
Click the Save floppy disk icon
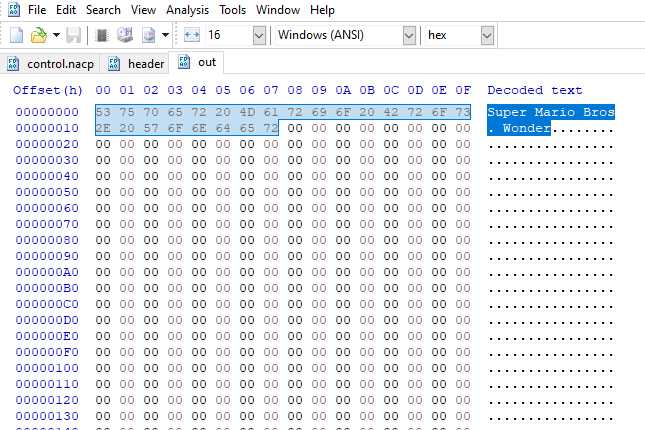pyautogui.click(x=73, y=35)
